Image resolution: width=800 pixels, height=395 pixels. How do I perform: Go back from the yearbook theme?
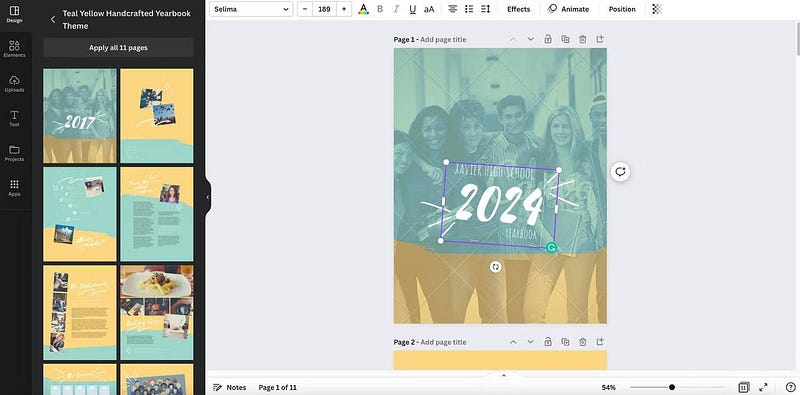(53, 19)
